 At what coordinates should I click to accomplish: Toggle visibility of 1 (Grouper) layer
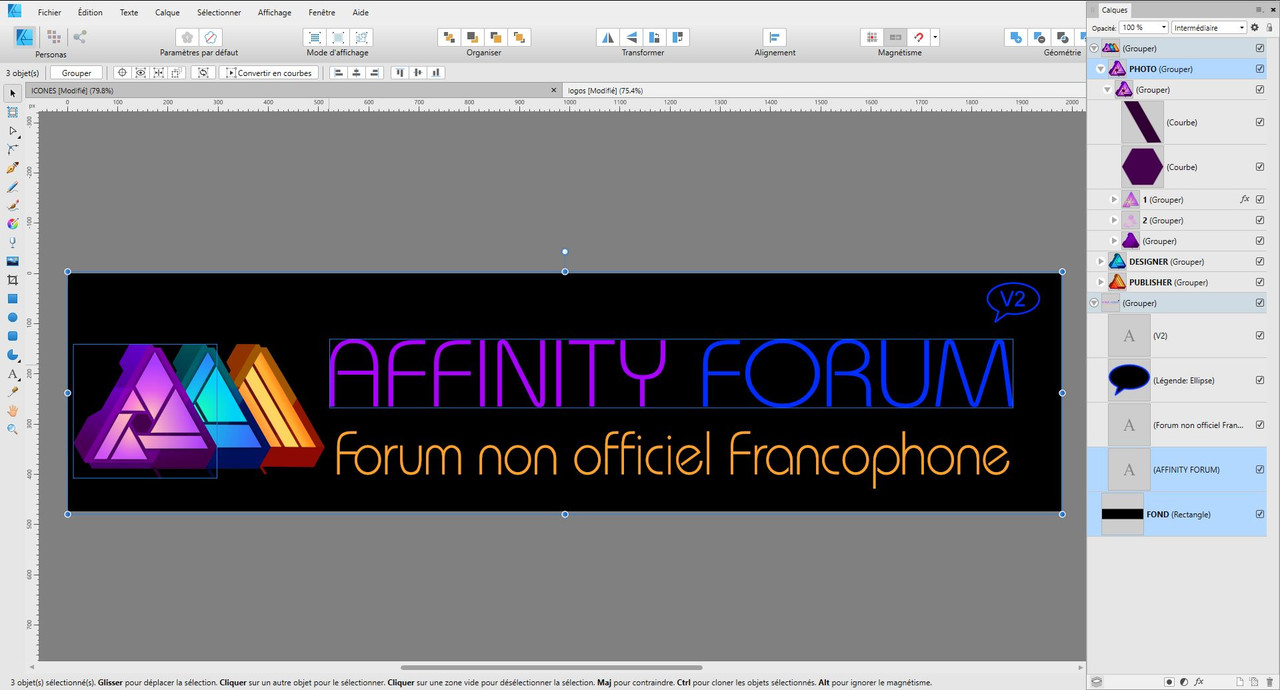1260,199
